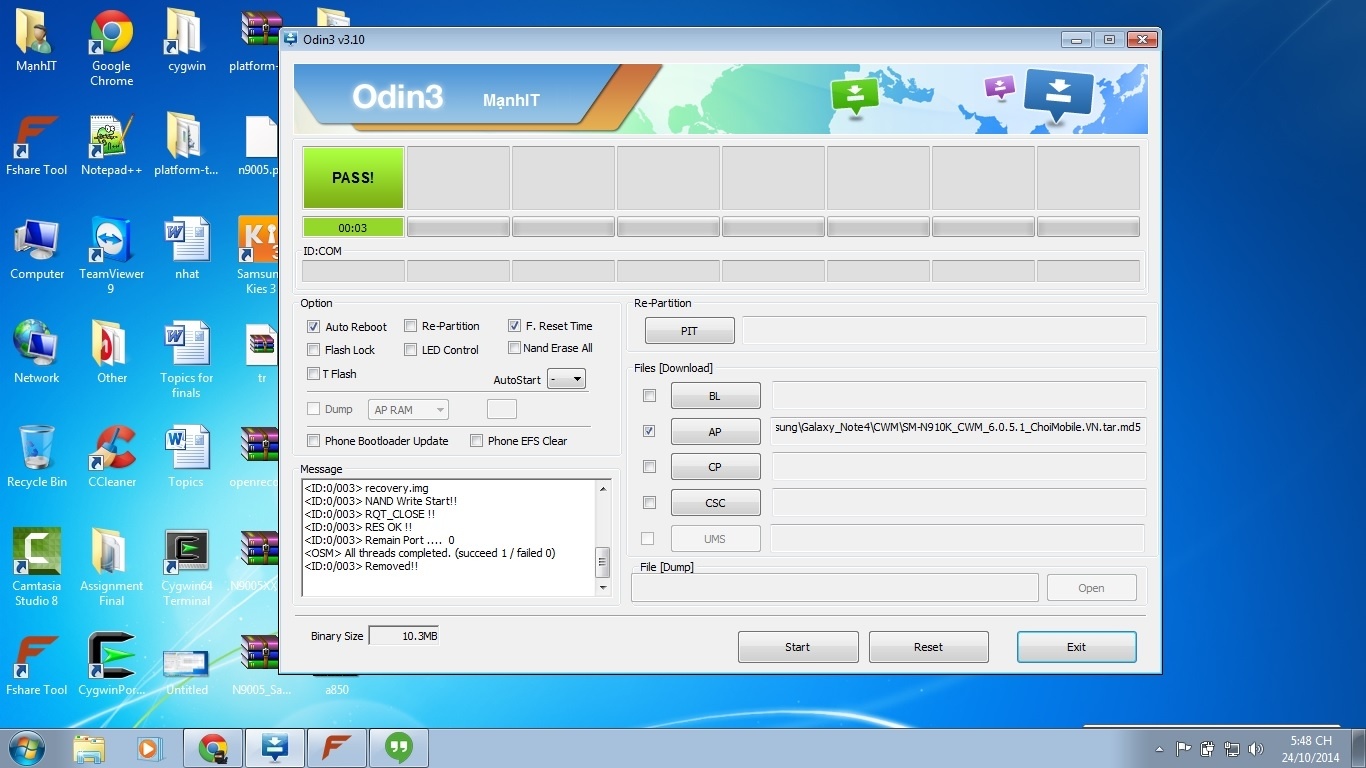1366x768 pixels.
Task: Click the taskbar clock showing 5:48 CH
Action: click(1310, 749)
